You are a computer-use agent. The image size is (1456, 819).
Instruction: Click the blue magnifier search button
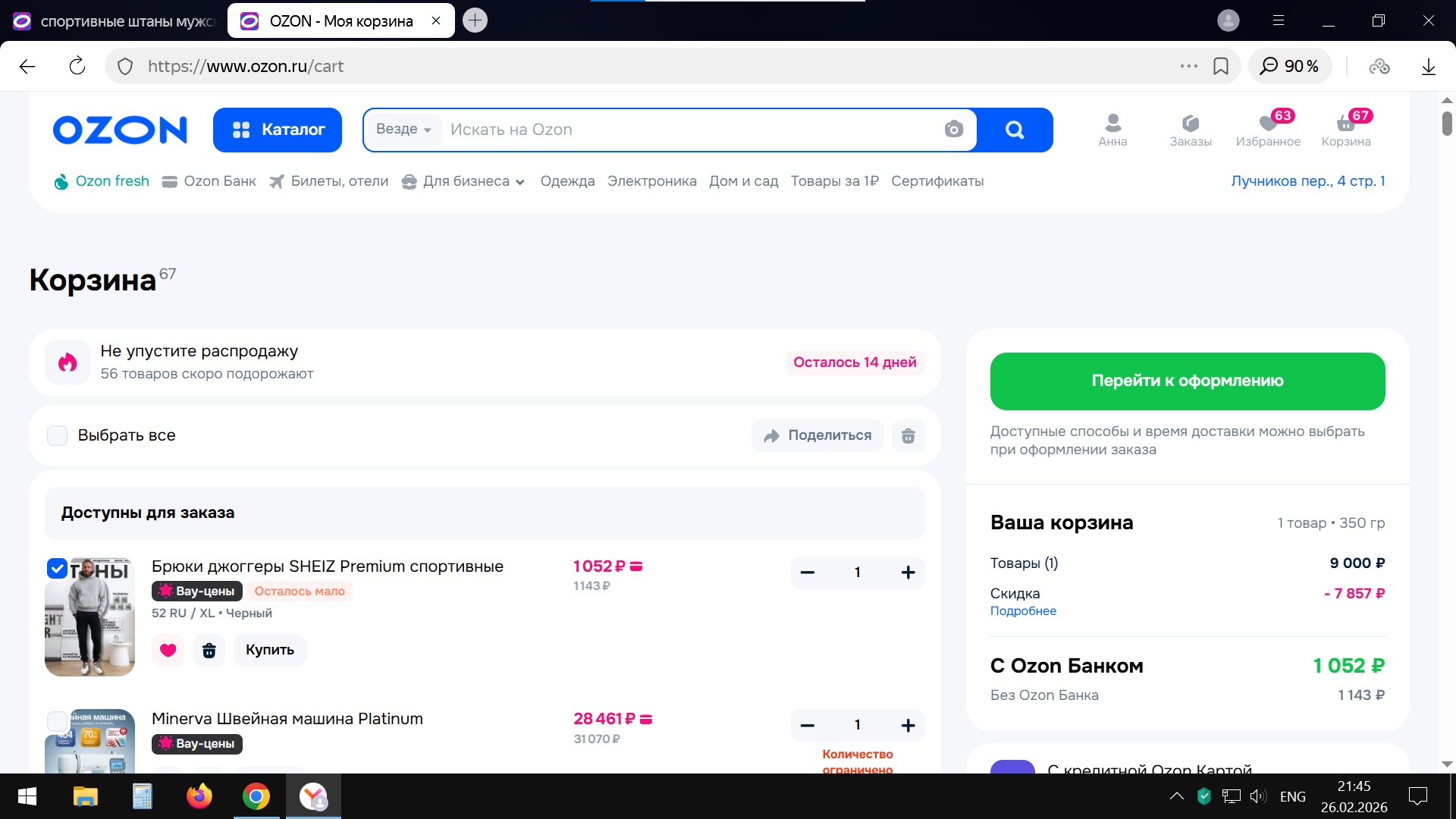1015,130
